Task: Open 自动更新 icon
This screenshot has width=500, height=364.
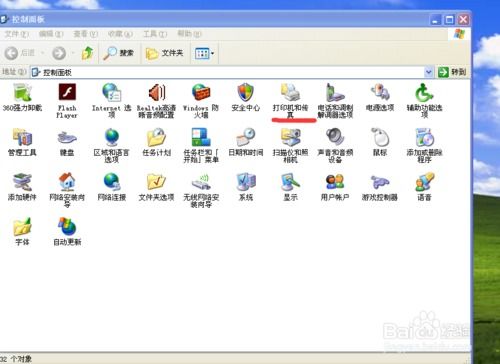Action: 67,227
